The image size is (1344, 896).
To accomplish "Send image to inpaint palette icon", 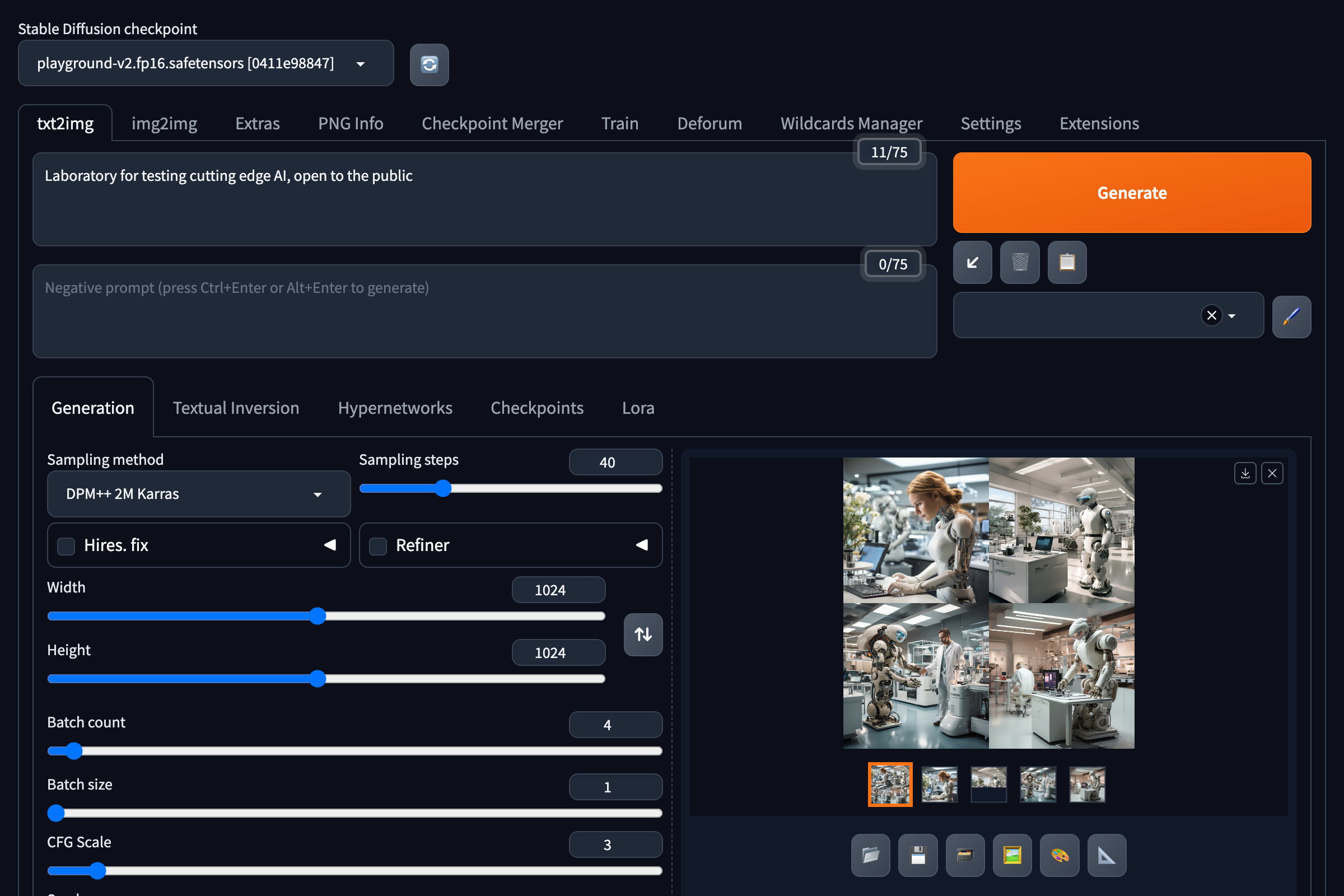I will coord(1060,855).
